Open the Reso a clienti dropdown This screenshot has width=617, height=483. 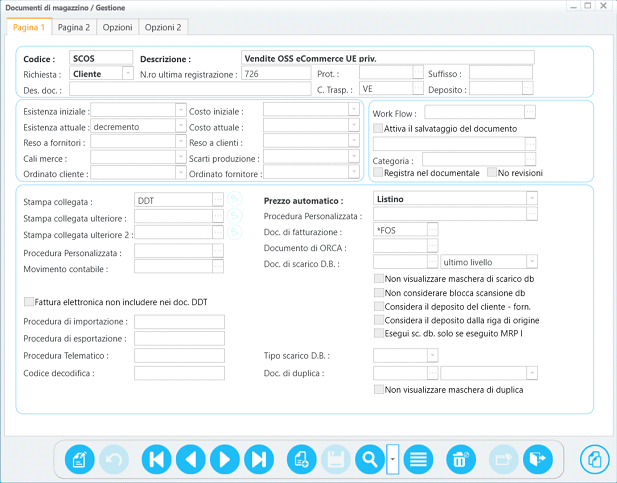coord(354,141)
